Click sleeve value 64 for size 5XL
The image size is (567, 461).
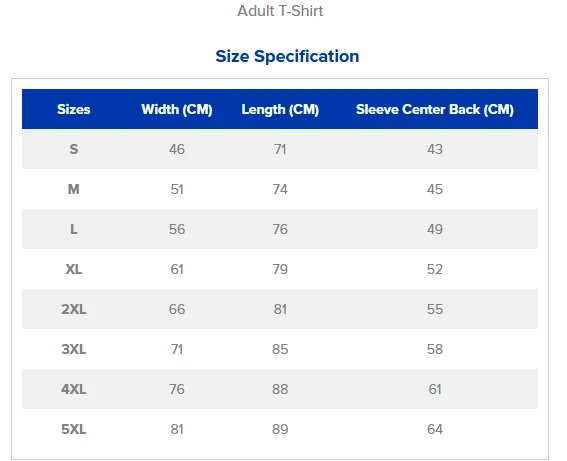tap(435, 430)
